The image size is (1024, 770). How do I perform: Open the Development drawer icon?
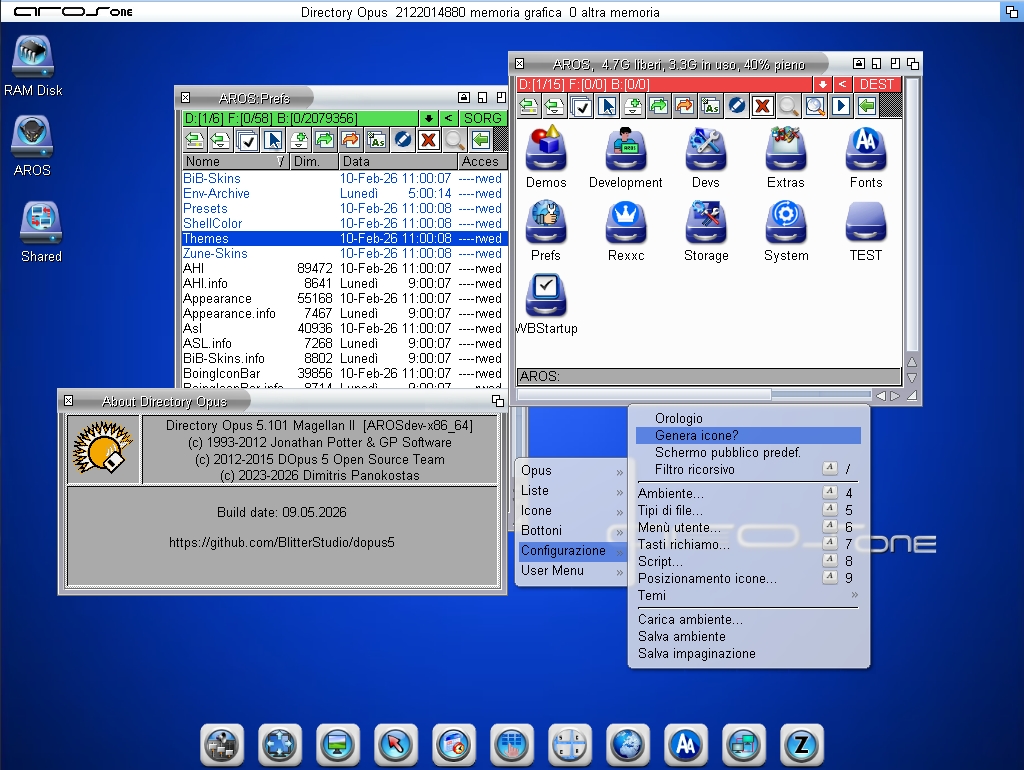point(626,157)
